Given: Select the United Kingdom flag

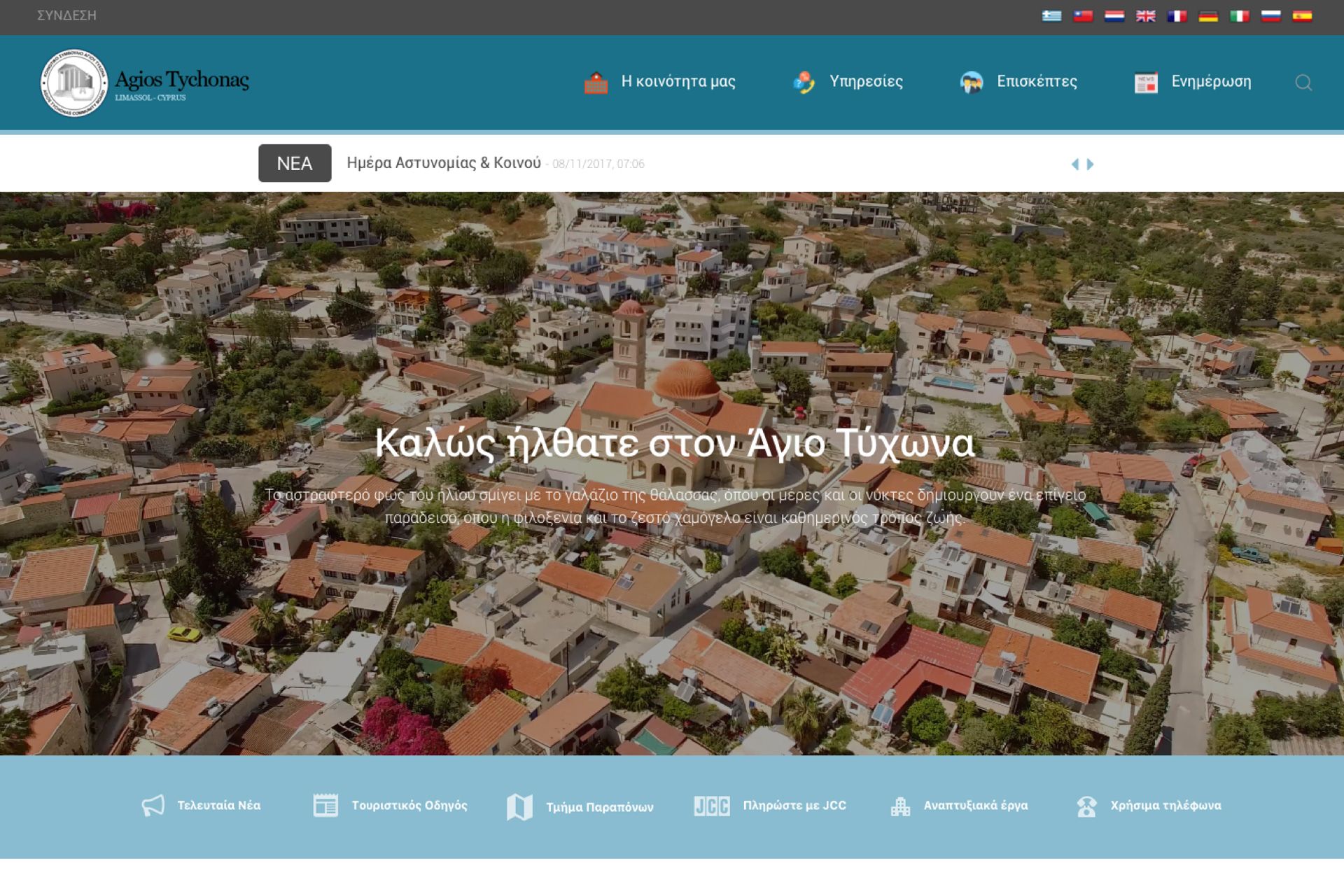Looking at the screenshot, I should (x=1145, y=16).
